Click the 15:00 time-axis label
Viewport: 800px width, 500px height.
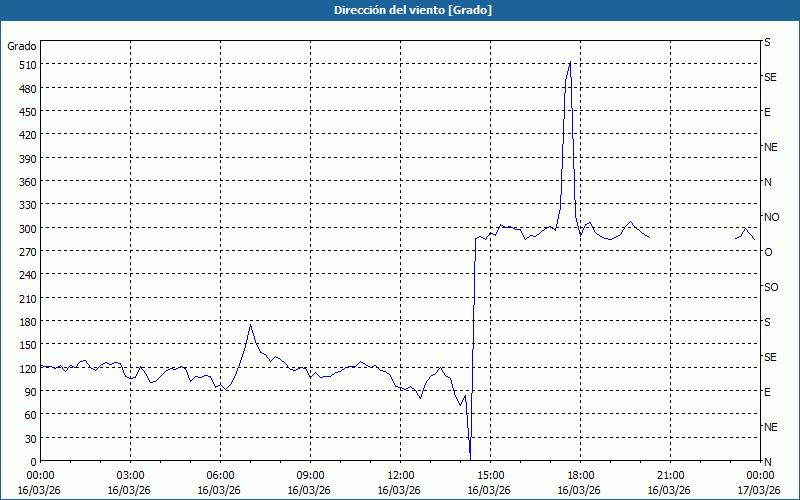coord(490,476)
